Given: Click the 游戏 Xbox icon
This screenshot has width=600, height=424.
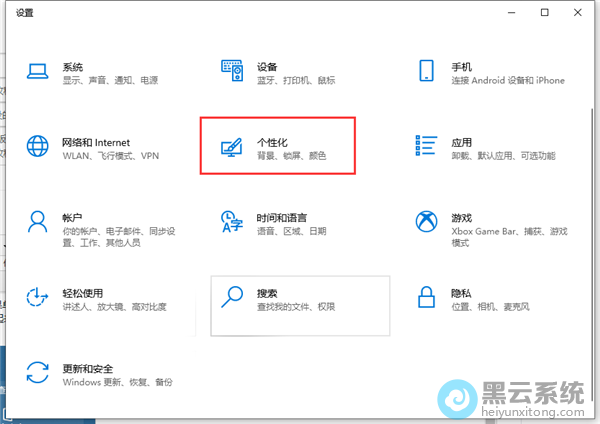Looking at the screenshot, I should [x=427, y=221].
